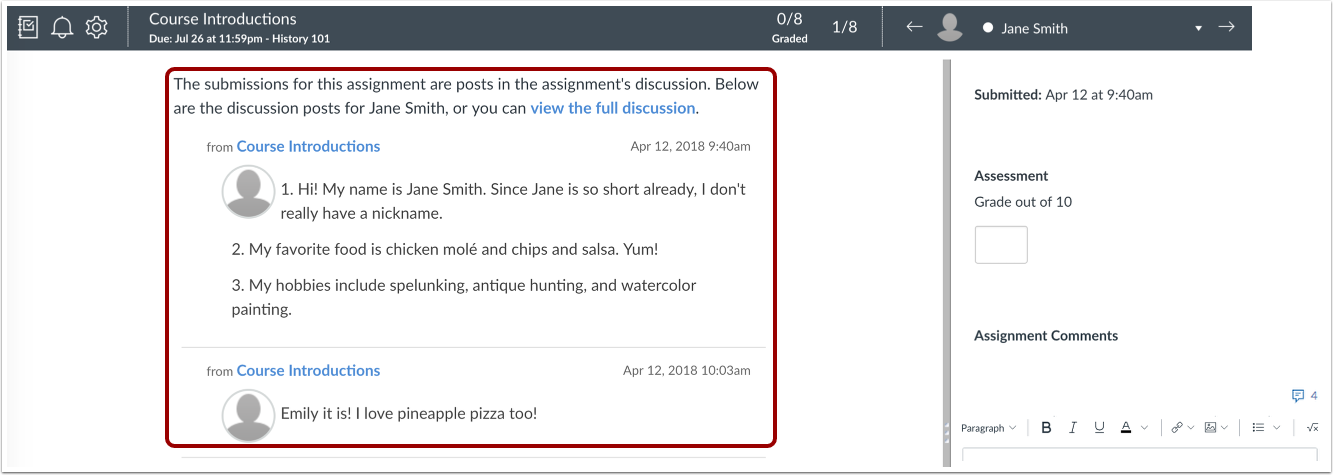Expand the Paragraph style dropdown

click(x=989, y=428)
